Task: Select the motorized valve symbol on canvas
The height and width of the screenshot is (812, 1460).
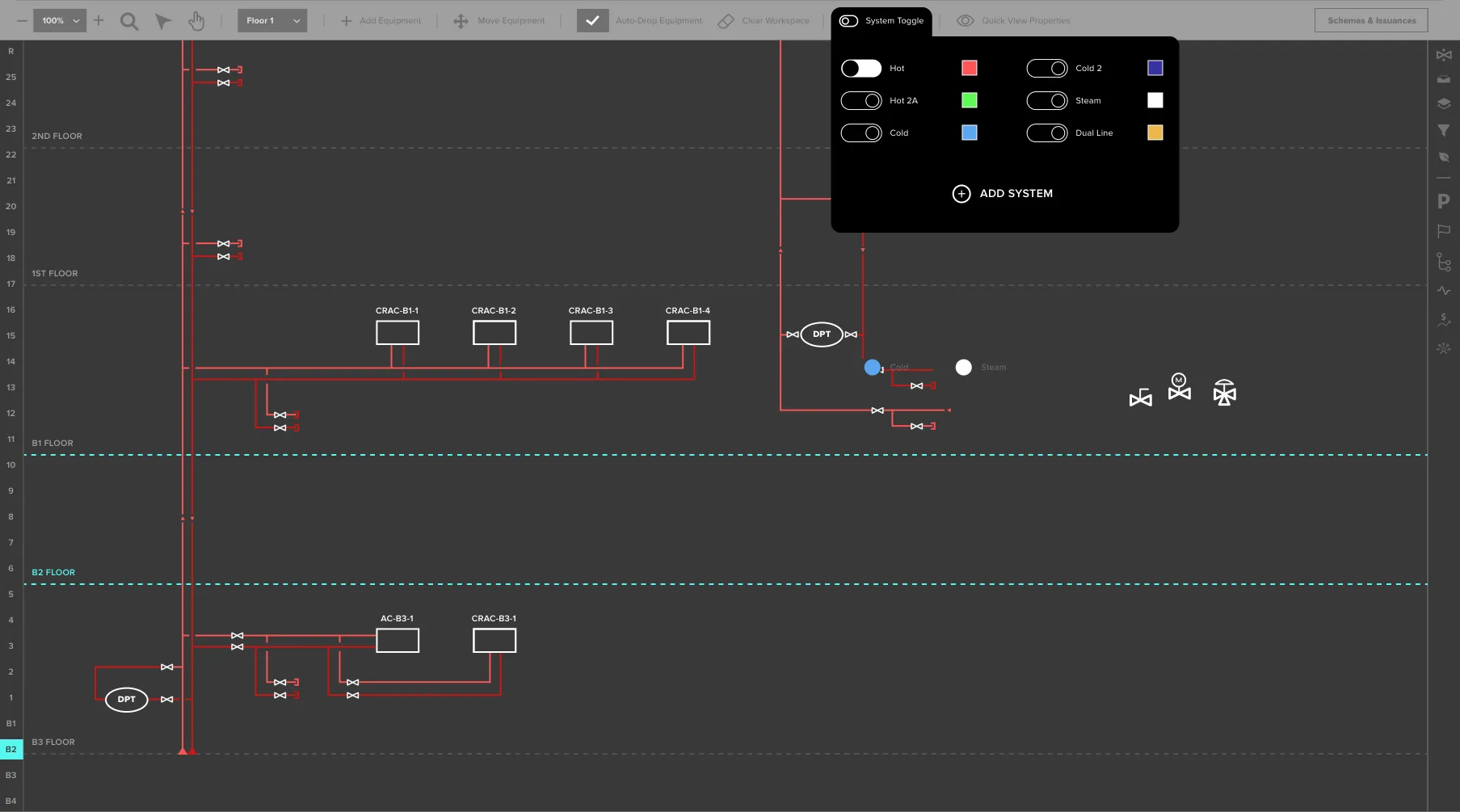Action: coord(1180,386)
